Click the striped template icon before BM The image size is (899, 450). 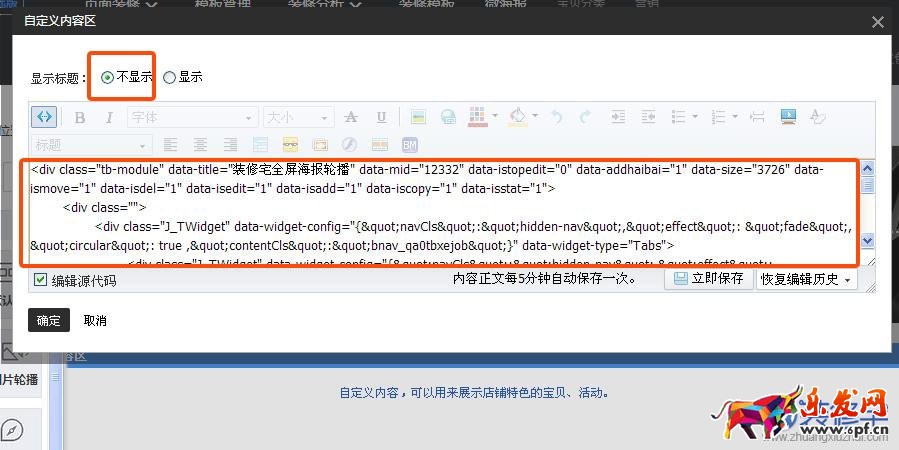click(380, 144)
